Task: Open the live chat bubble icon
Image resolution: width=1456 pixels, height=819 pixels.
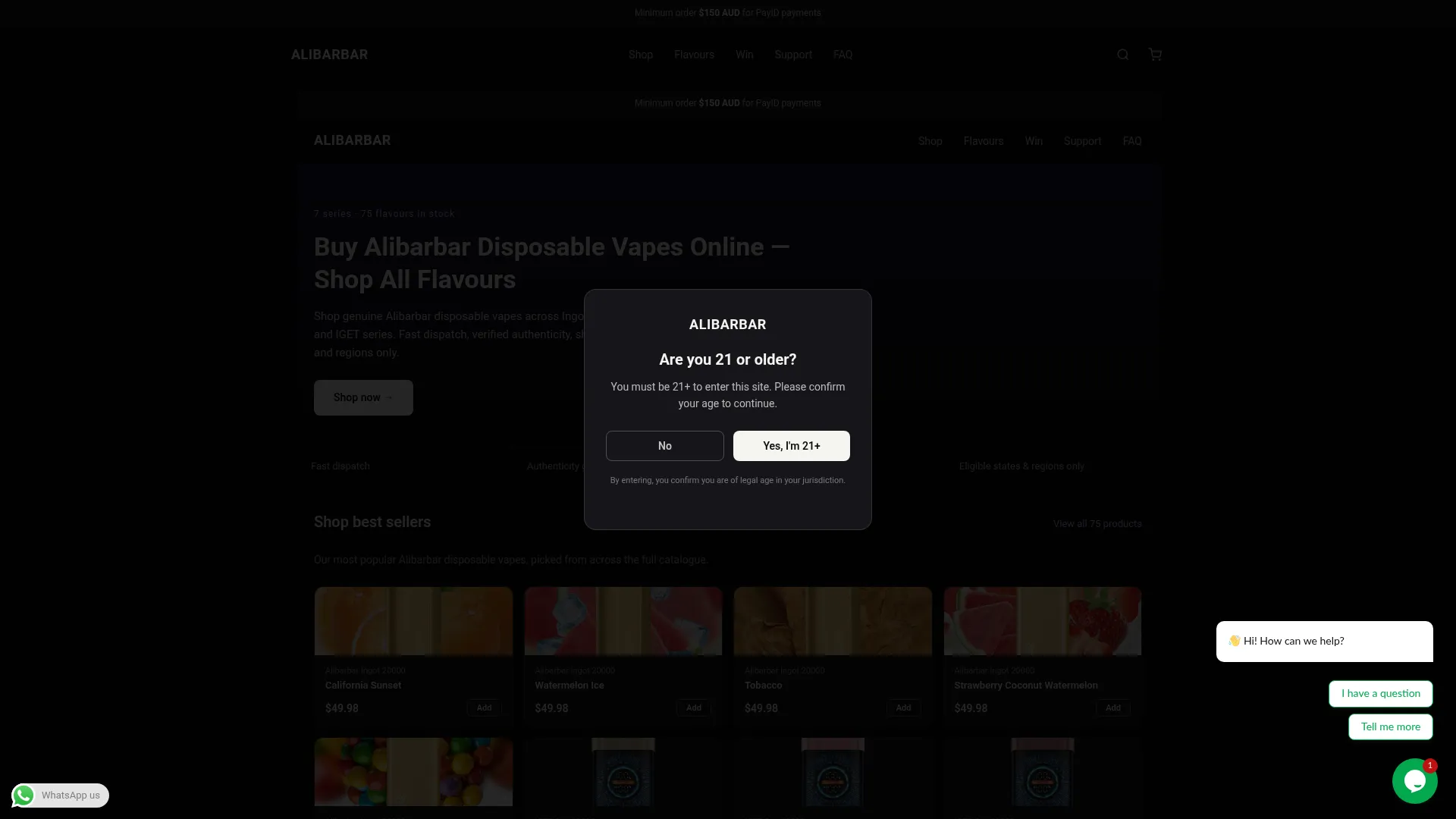Action: (1414, 781)
